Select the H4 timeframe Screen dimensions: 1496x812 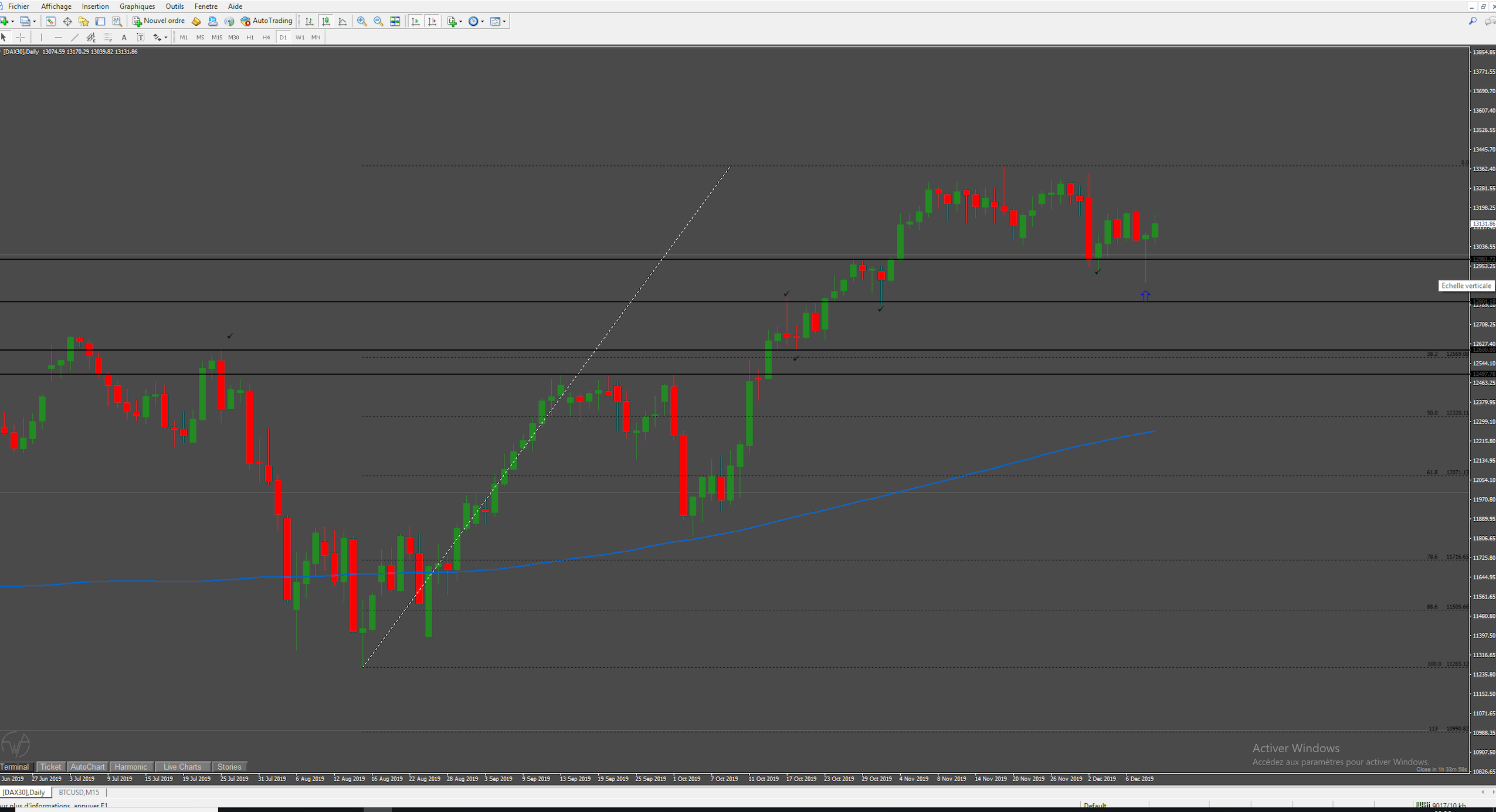click(266, 38)
